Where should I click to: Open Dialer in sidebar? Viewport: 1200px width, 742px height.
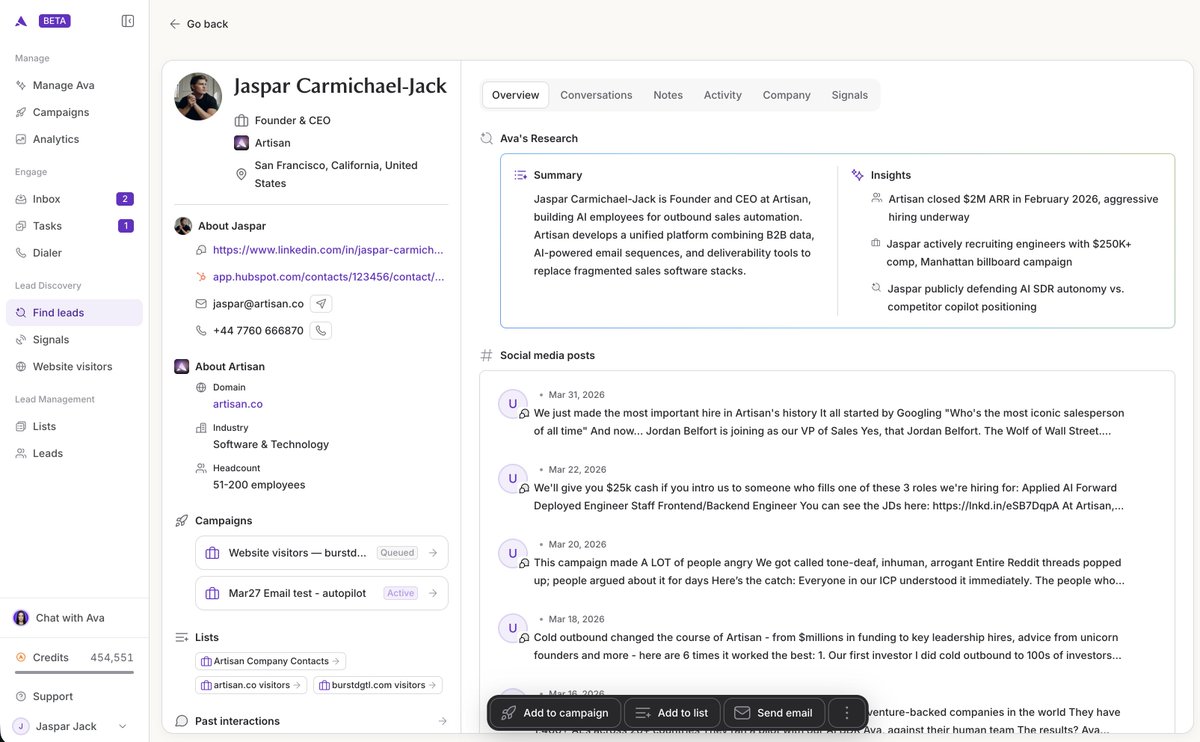74,253
